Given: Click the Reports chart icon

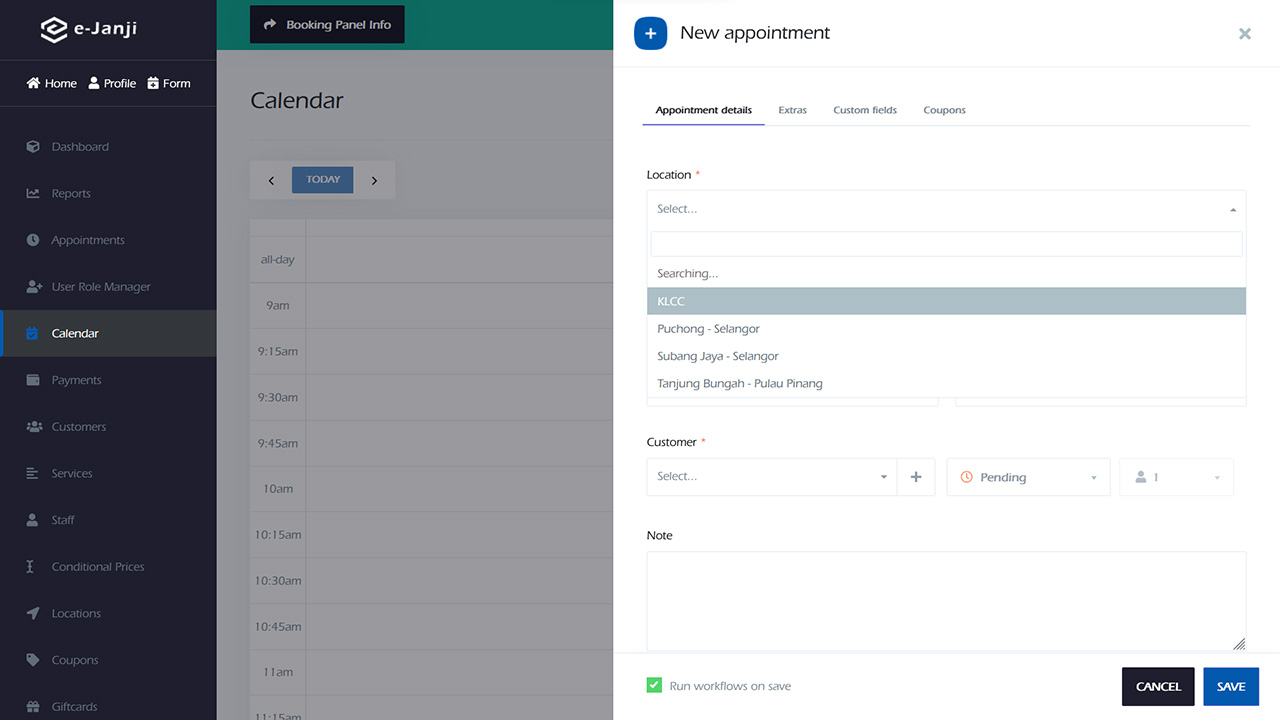Looking at the screenshot, I should [x=33, y=193].
